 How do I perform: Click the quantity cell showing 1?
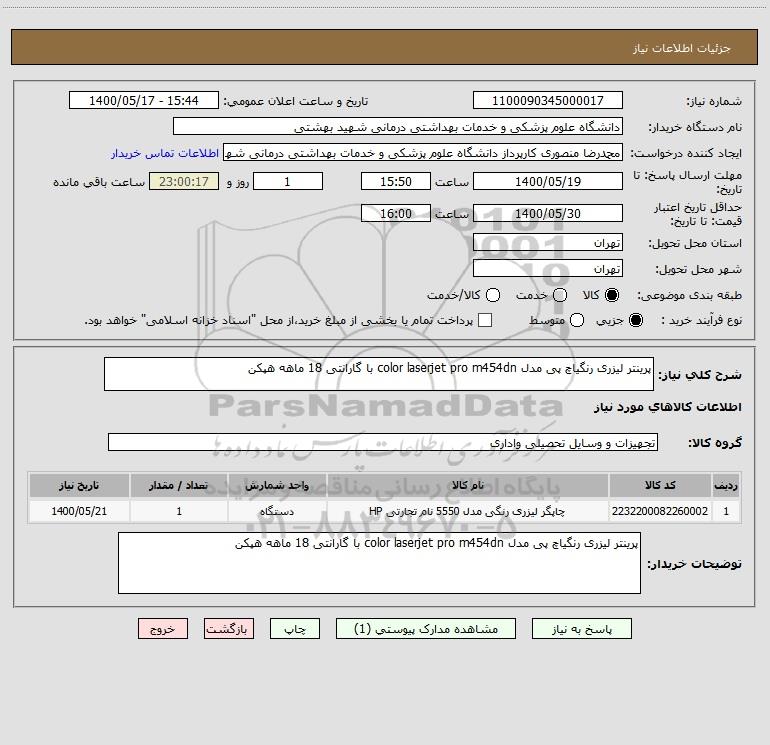(179, 511)
